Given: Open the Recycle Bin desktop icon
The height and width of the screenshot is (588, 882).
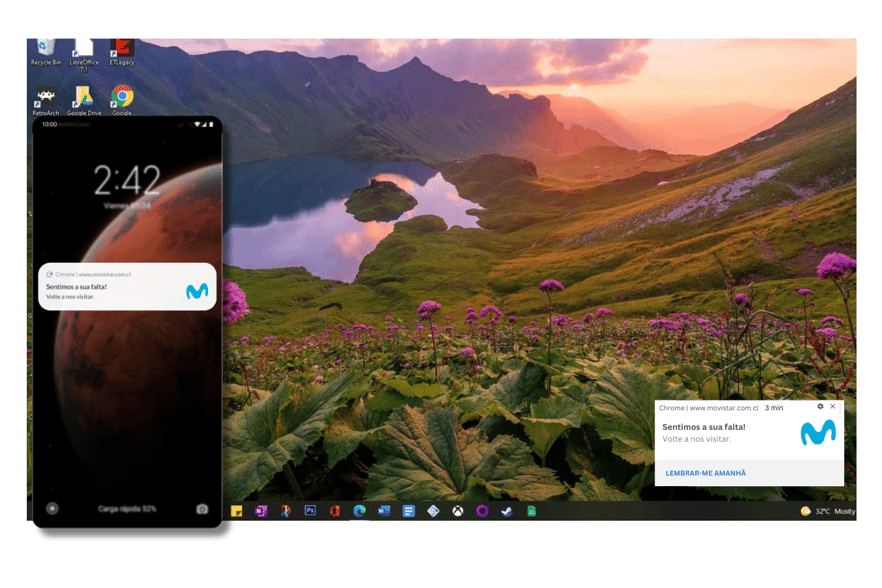Looking at the screenshot, I should coord(45,50).
